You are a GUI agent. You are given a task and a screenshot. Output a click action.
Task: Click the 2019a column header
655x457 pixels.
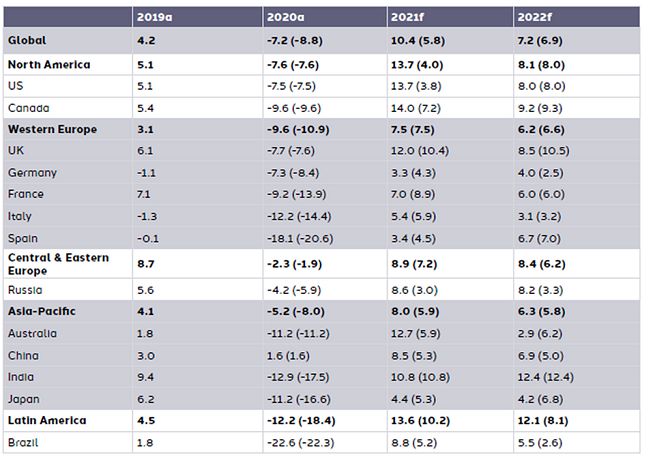coord(155,16)
